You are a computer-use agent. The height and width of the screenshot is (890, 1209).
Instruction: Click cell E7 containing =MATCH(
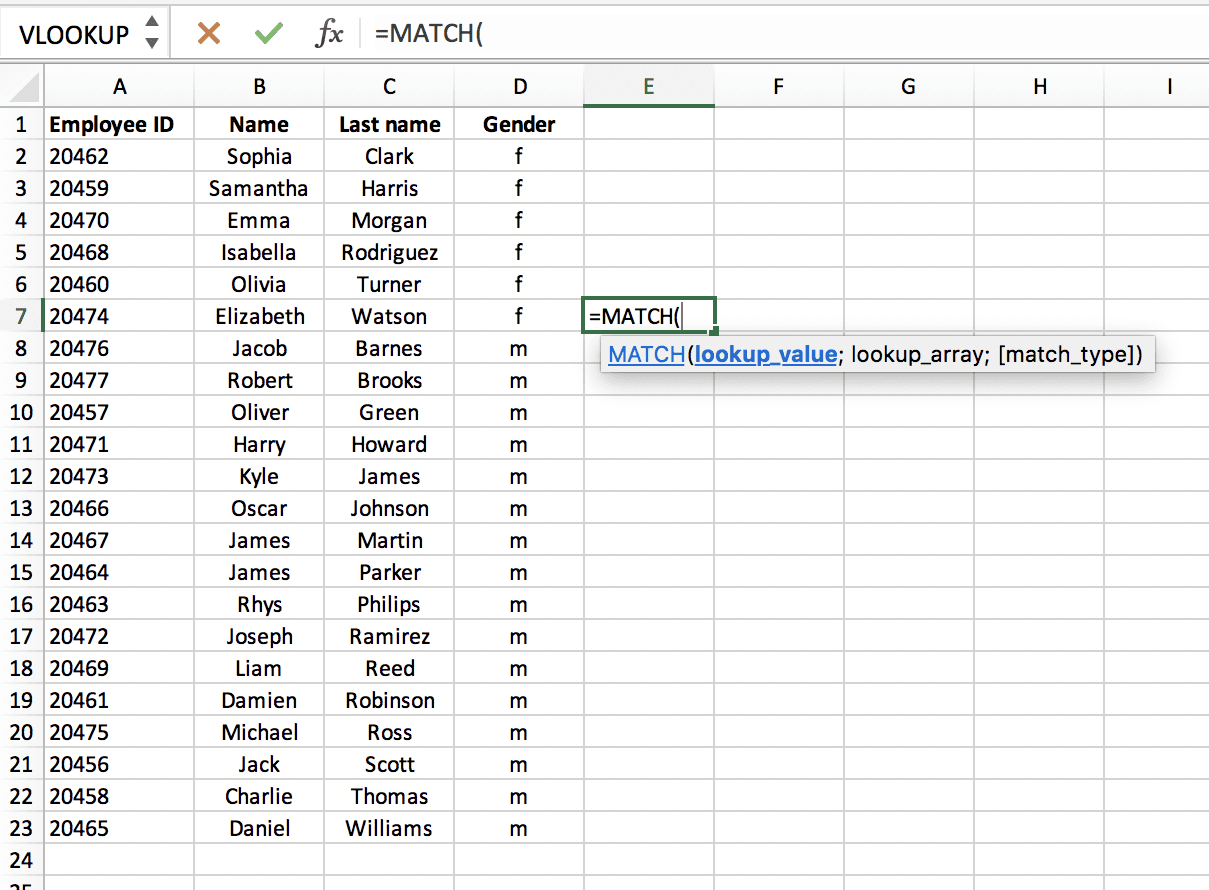point(648,315)
